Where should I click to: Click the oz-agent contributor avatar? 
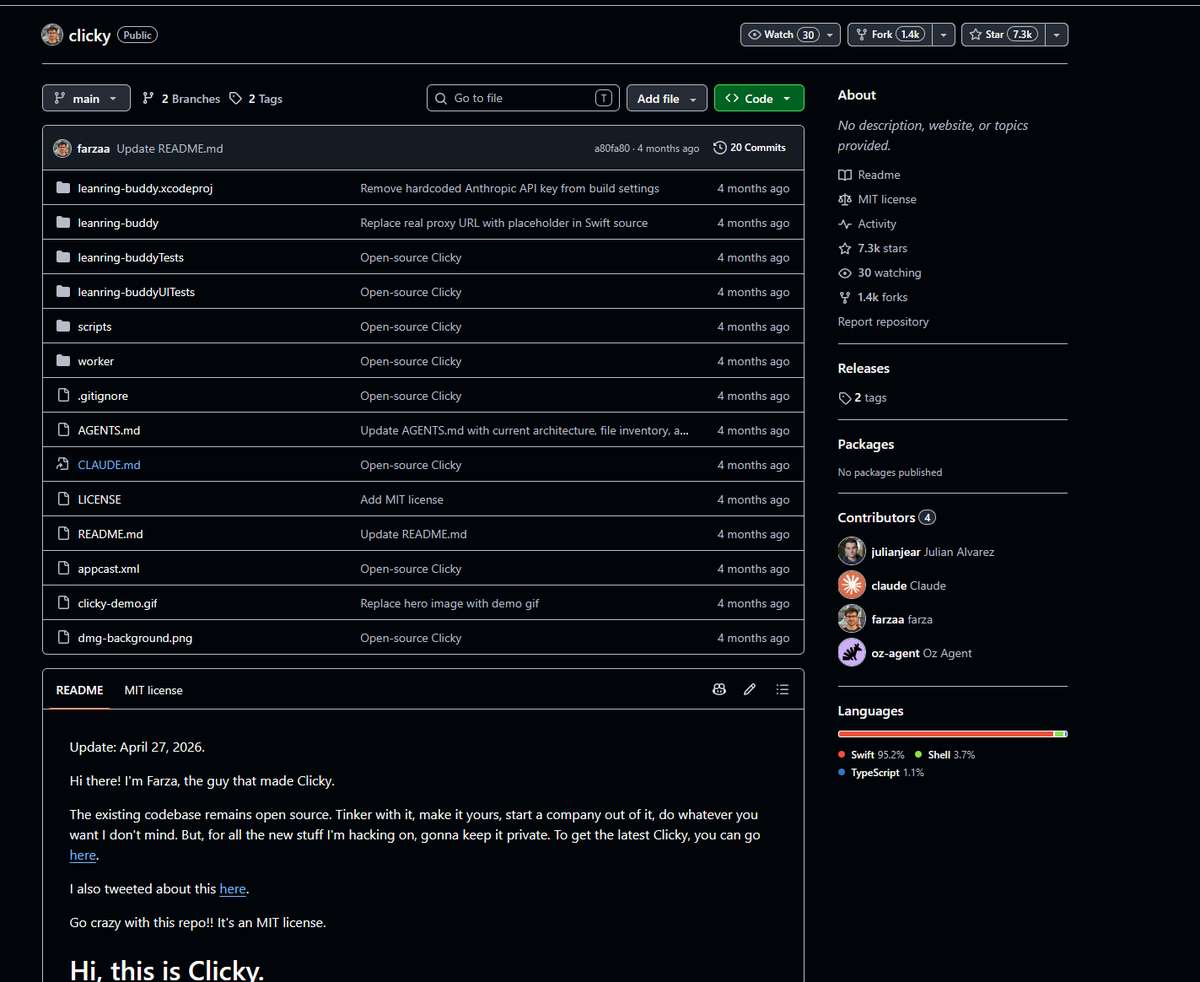[852, 653]
